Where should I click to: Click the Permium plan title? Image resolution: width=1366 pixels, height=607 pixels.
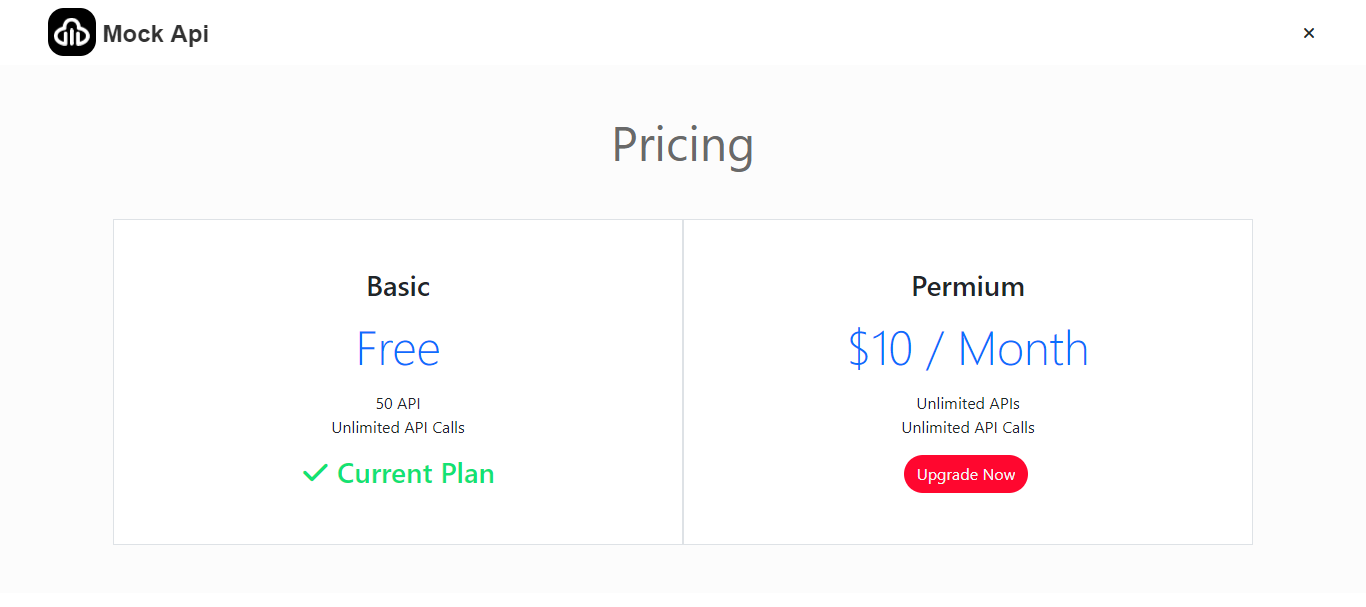pos(968,287)
